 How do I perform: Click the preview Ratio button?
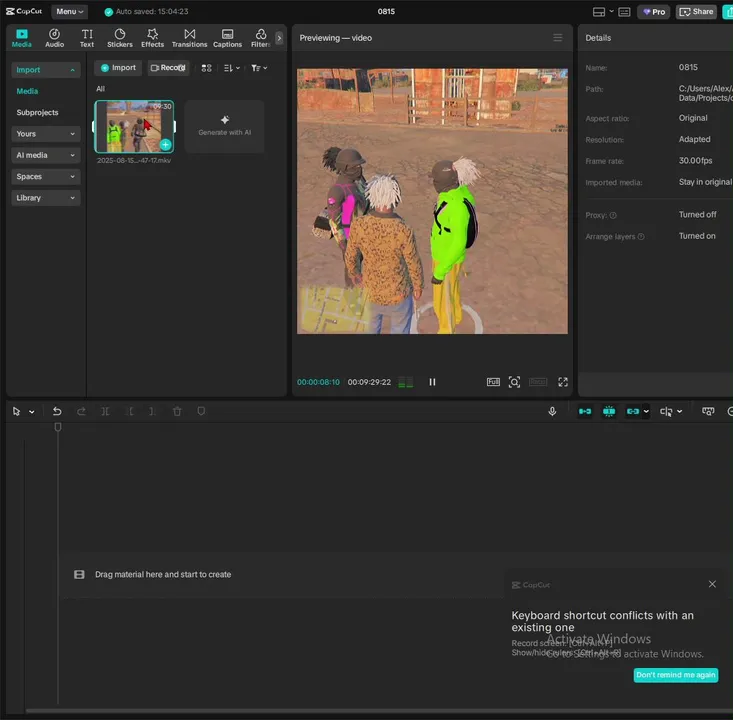[538, 382]
